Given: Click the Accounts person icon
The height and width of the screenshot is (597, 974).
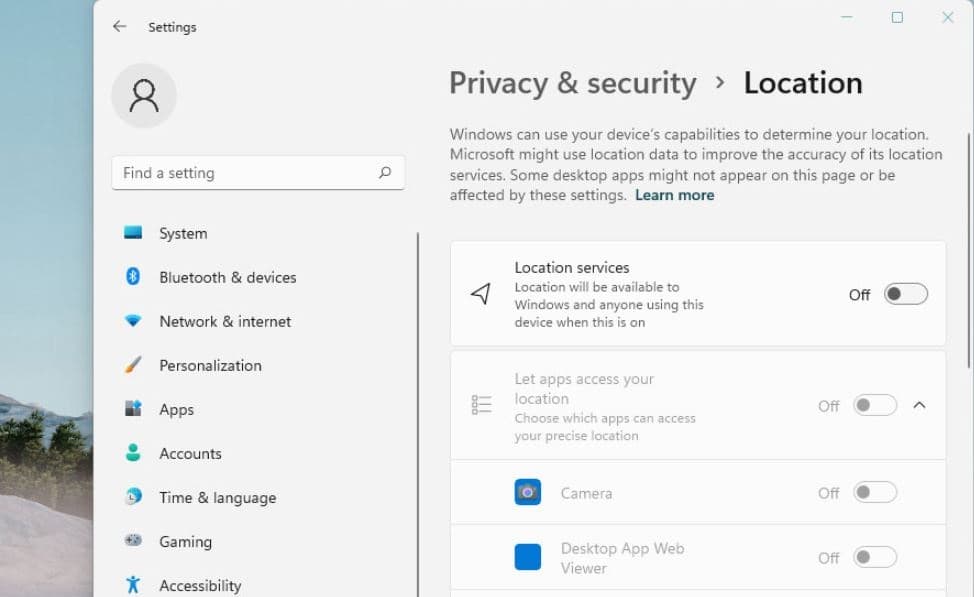Looking at the screenshot, I should pyautogui.click(x=133, y=453).
